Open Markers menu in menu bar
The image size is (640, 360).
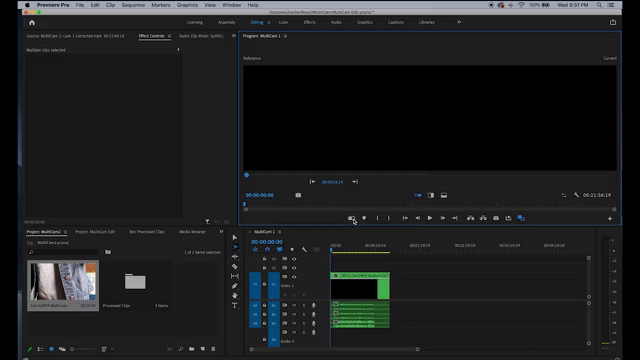[x=161, y=5]
